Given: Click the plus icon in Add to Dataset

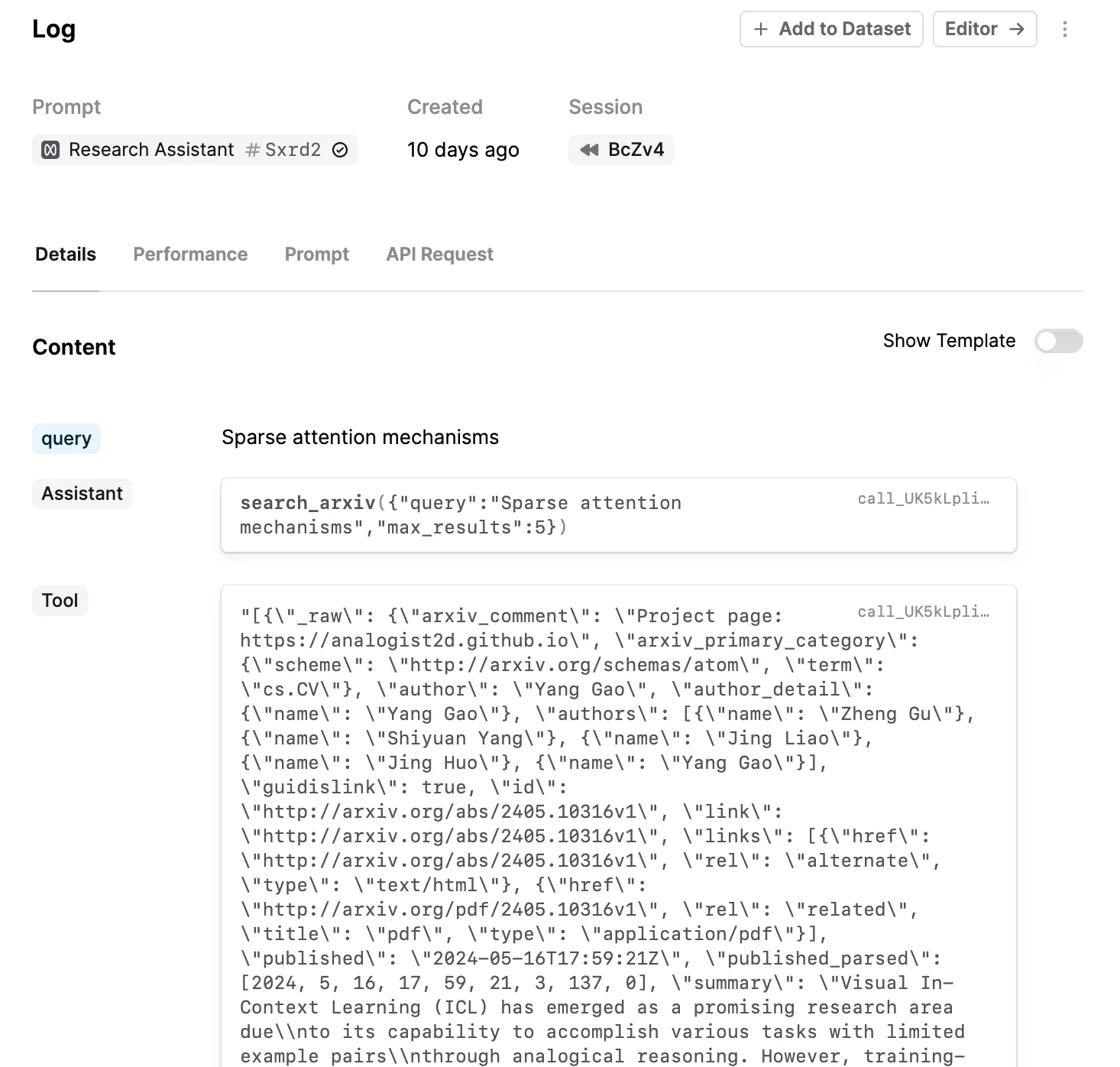Looking at the screenshot, I should [x=761, y=29].
